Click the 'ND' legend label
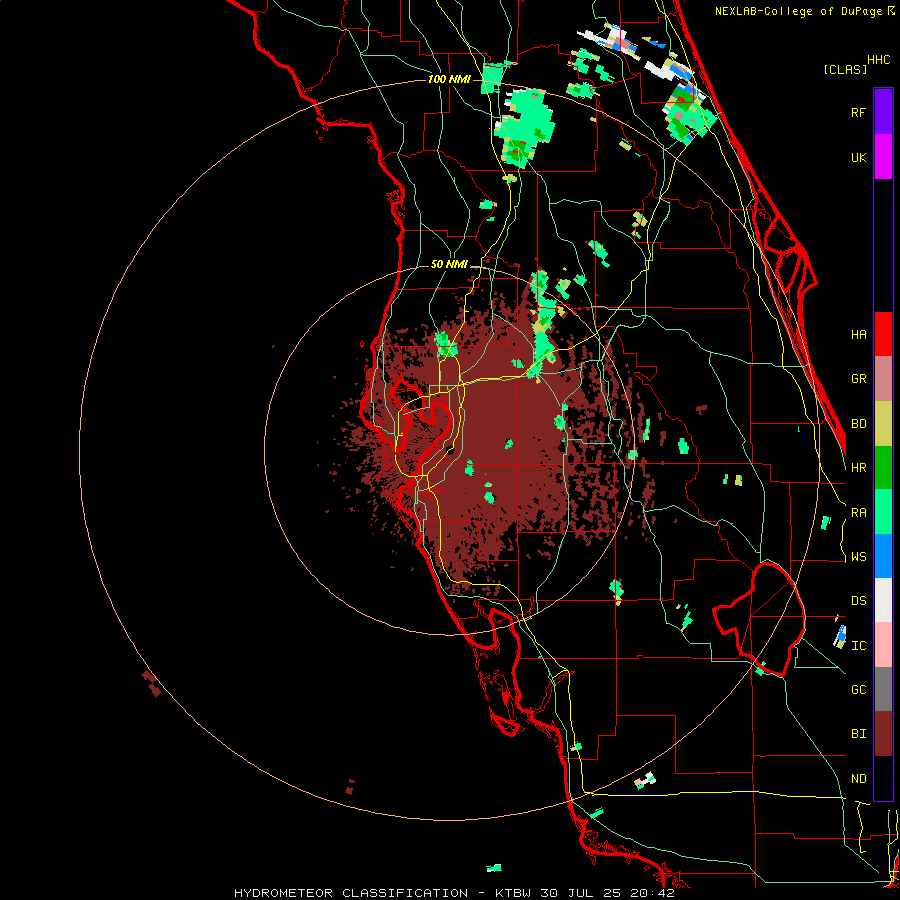The height and width of the screenshot is (900, 900). pos(858,779)
